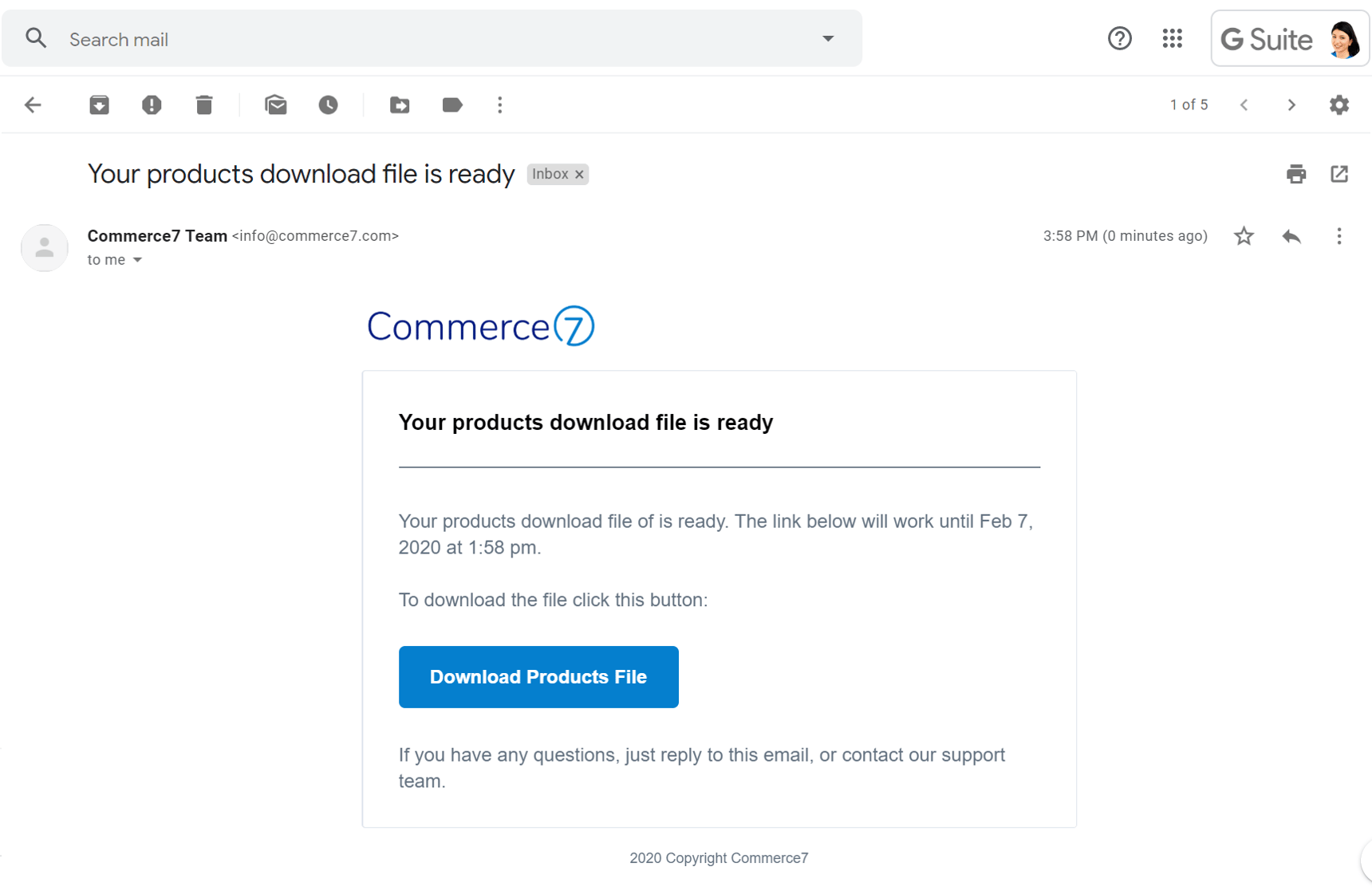Snooze this email using the clock icon

328,105
